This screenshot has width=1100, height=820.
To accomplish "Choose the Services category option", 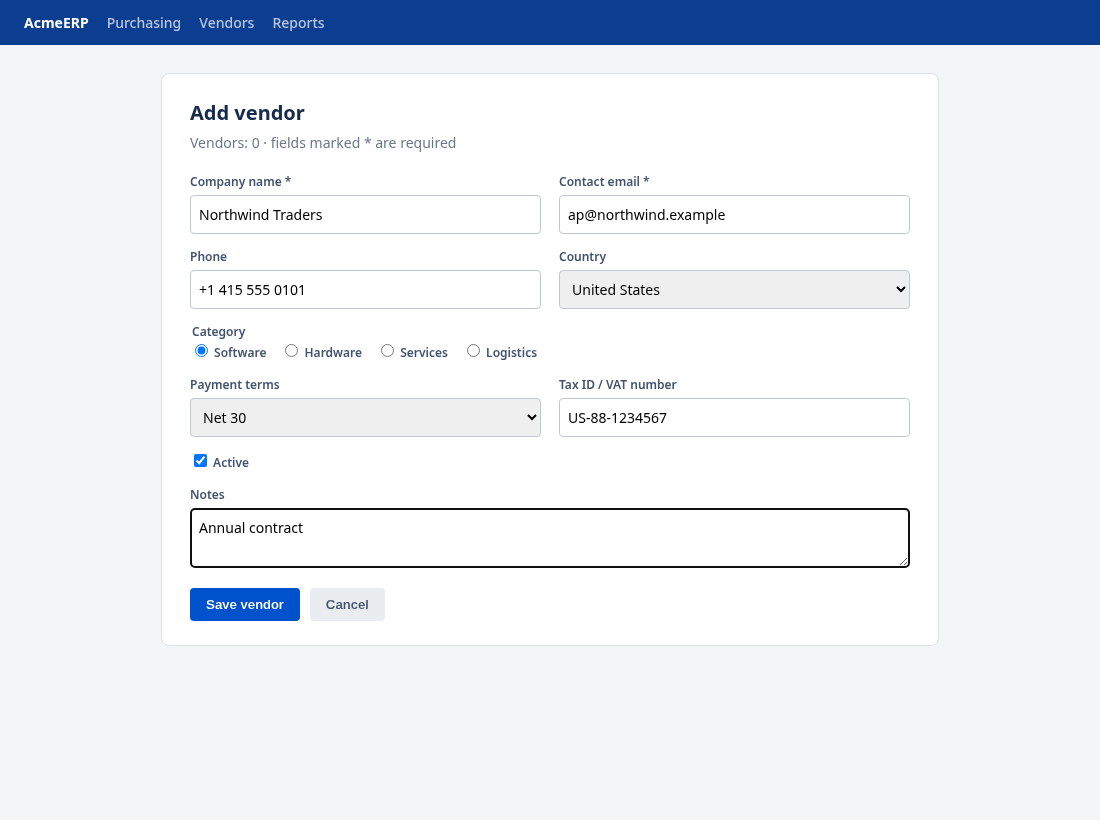I will click(x=387, y=351).
